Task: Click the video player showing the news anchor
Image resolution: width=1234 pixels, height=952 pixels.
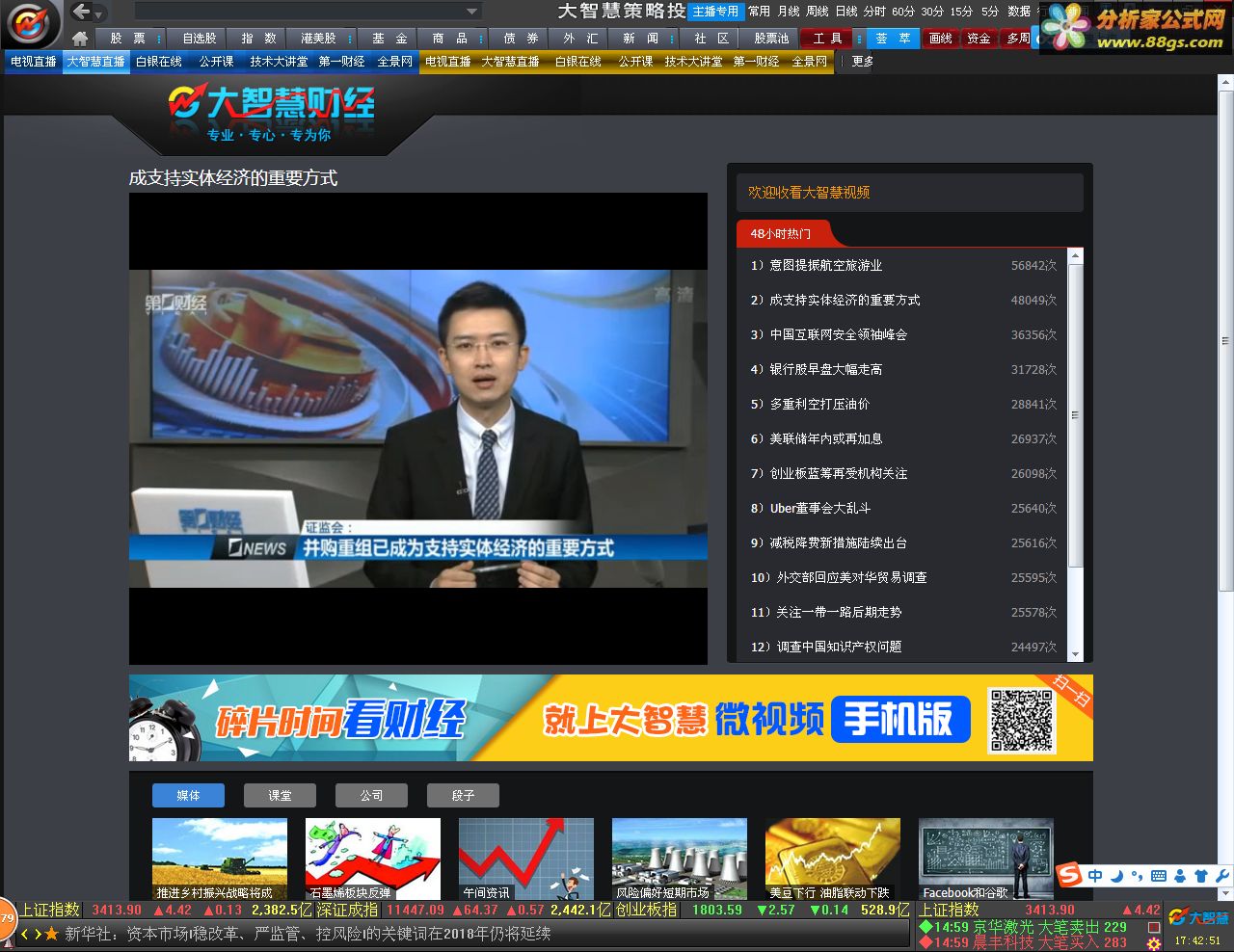Action: point(418,429)
